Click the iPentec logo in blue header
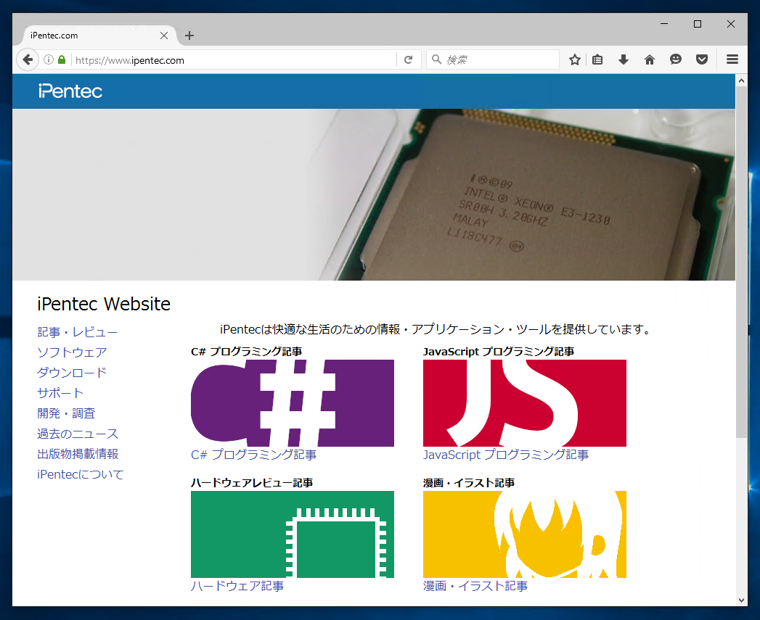The image size is (760, 620). pyautogui.click(x=70, y=91)
